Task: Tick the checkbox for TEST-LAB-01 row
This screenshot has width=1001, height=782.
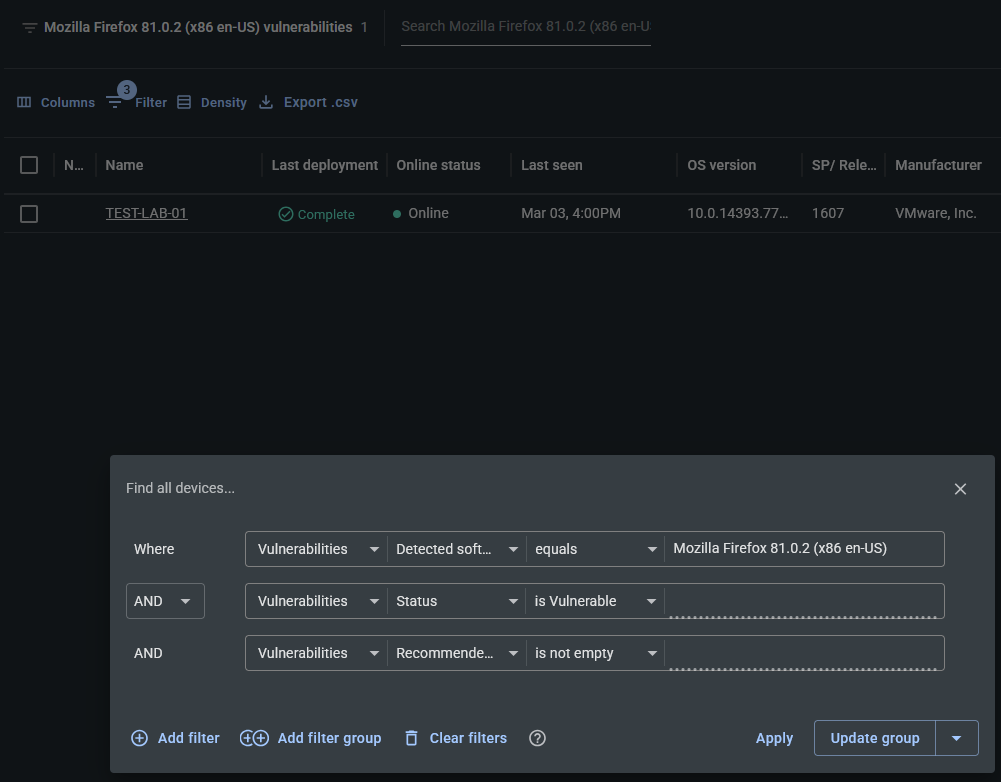Action: click(29, 214)
